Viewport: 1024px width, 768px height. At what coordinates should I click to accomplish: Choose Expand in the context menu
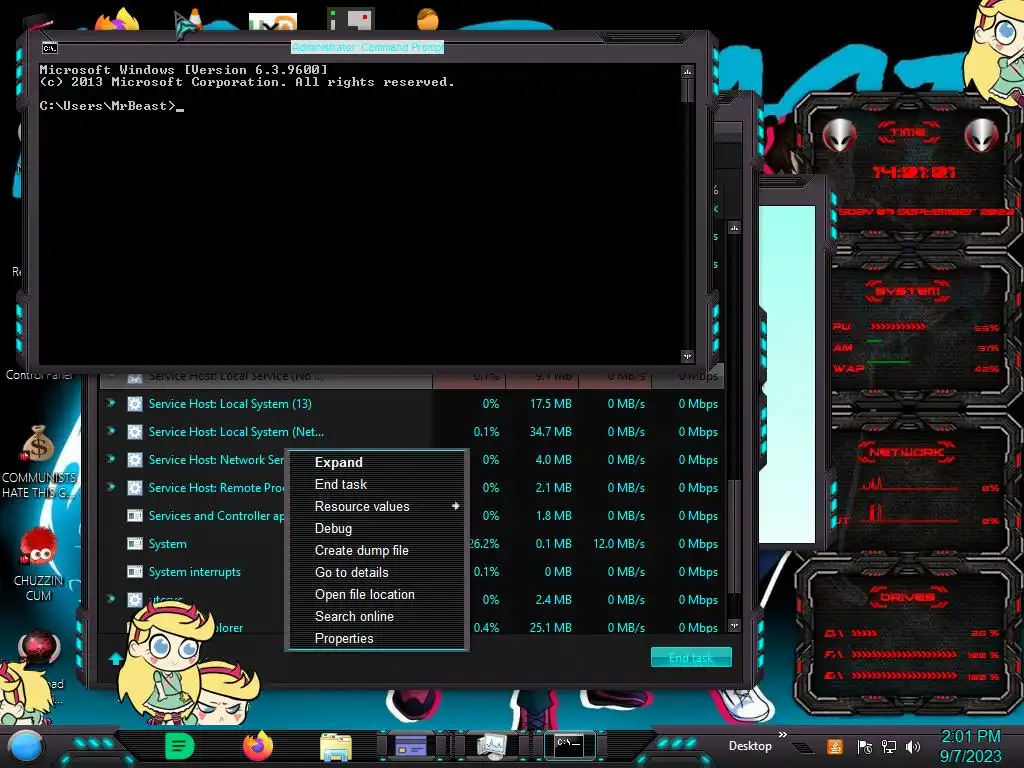click(377, 462)
